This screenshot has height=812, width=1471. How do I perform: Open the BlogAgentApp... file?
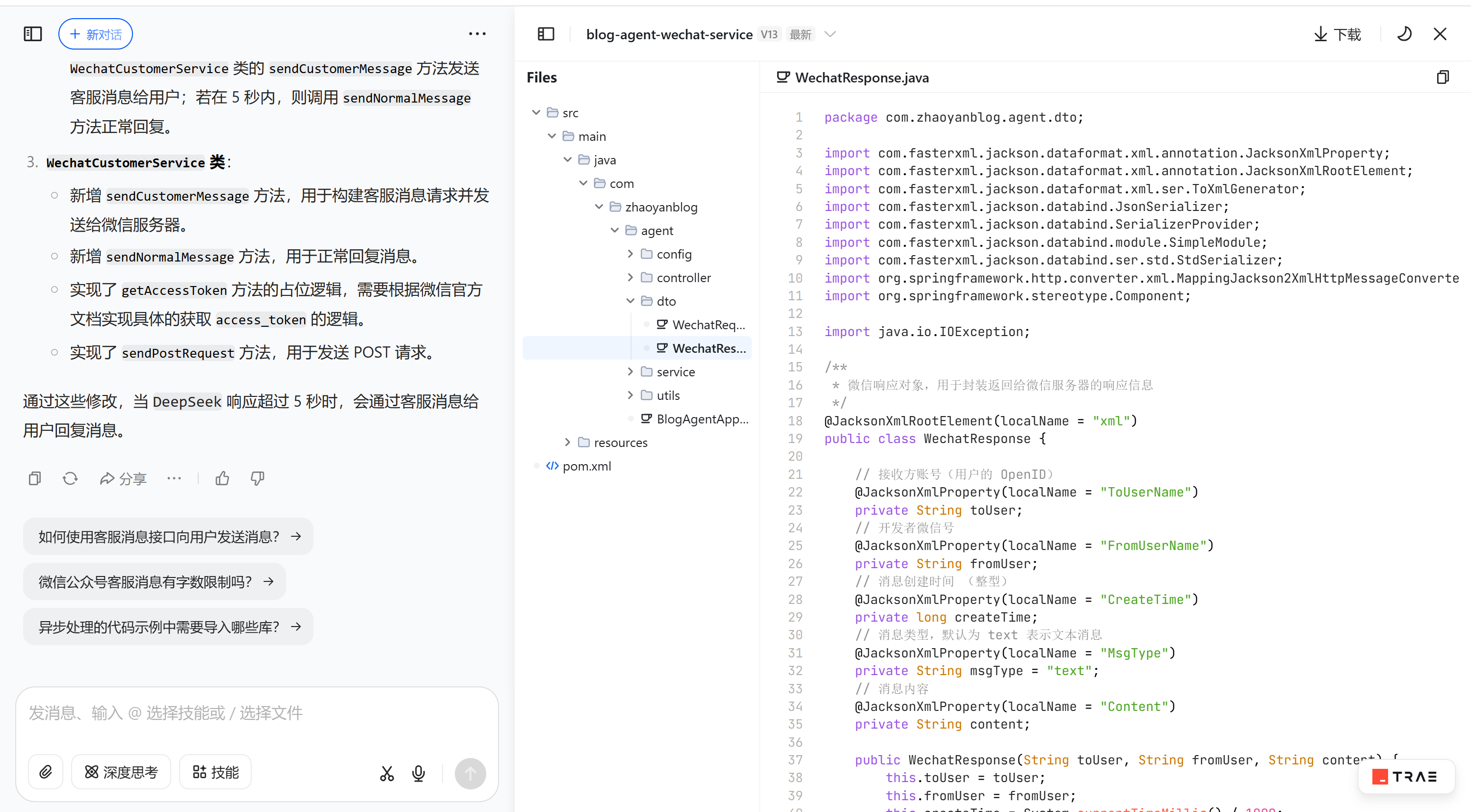[694, 419]
